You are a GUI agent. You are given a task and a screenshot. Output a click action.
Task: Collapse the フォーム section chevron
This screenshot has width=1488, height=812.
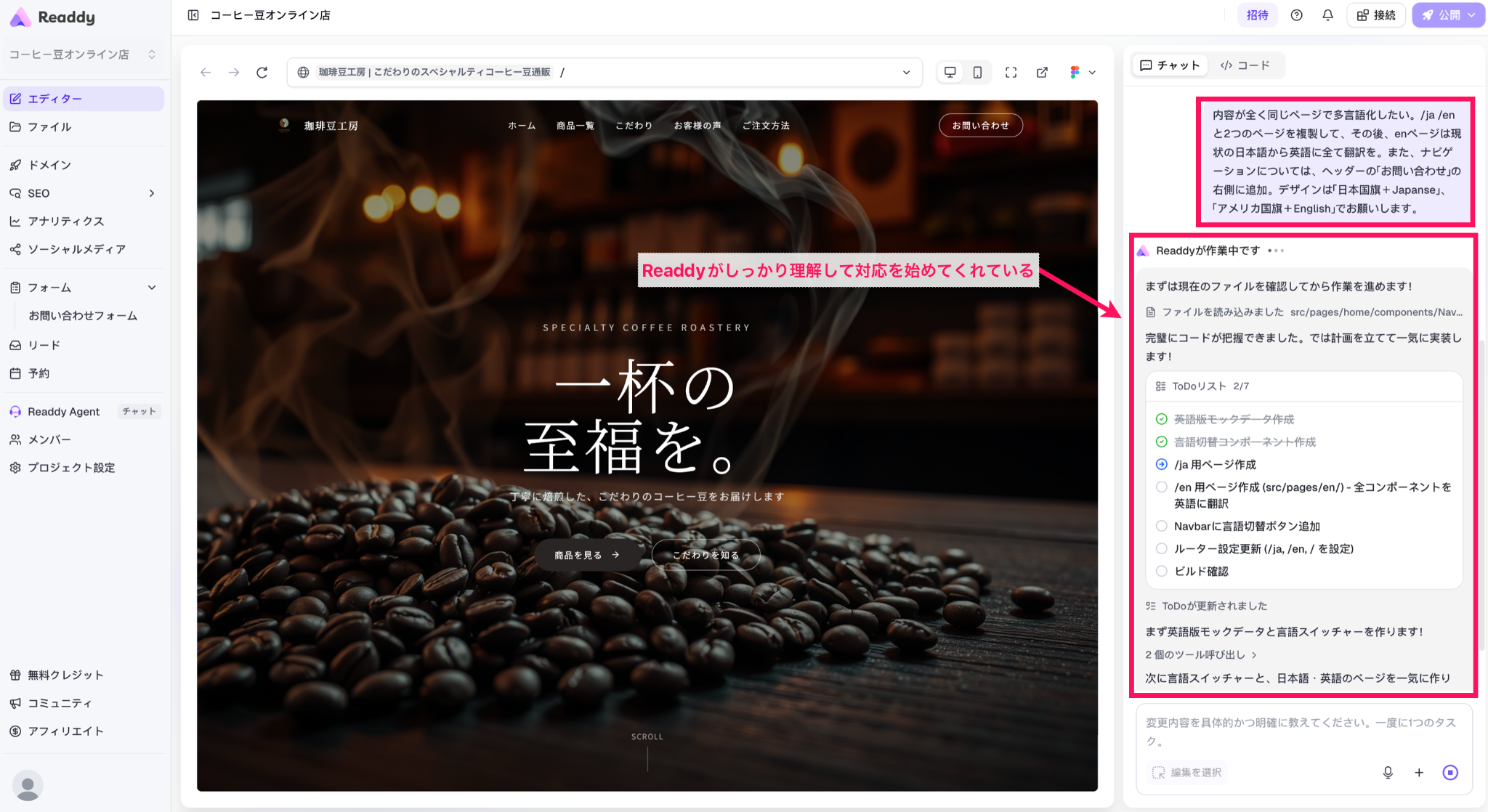click(152, 288)
